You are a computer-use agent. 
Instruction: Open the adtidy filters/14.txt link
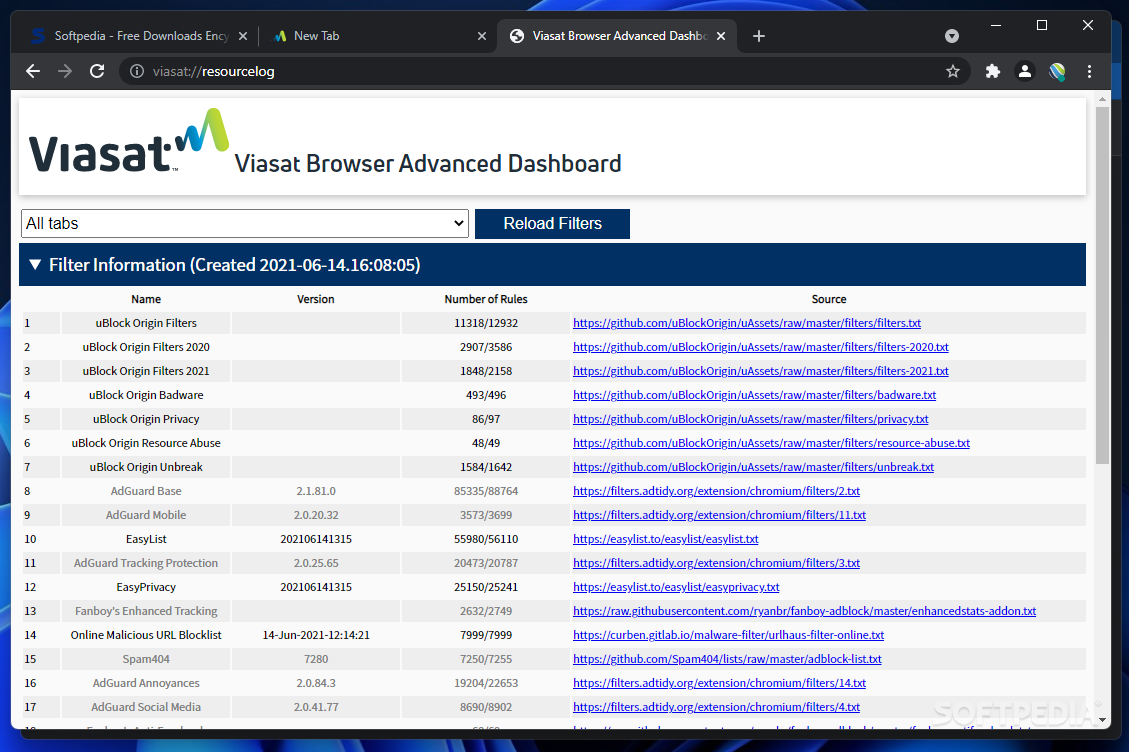coord(719,684)
